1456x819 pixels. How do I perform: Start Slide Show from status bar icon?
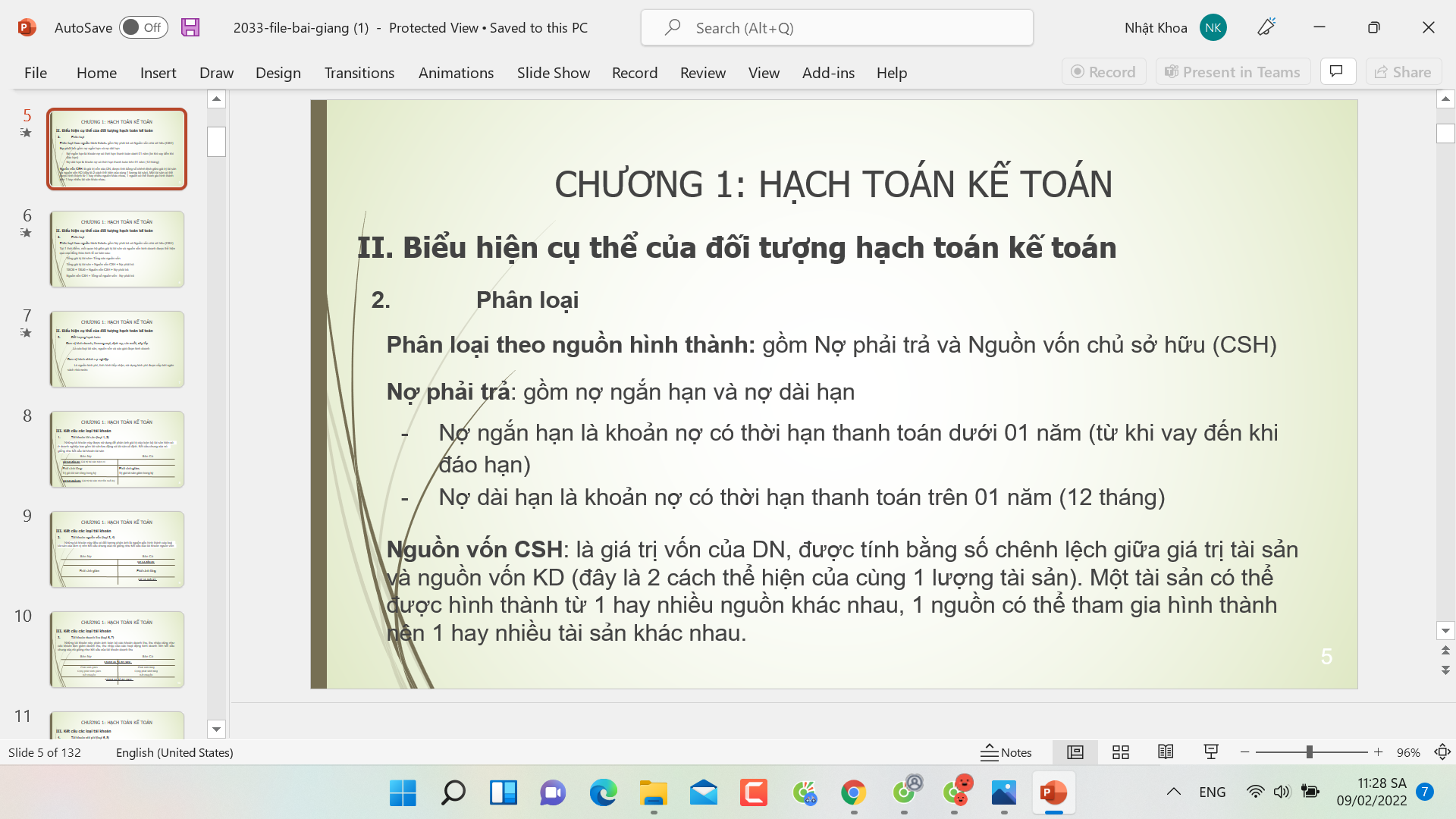pos(1211,752)
